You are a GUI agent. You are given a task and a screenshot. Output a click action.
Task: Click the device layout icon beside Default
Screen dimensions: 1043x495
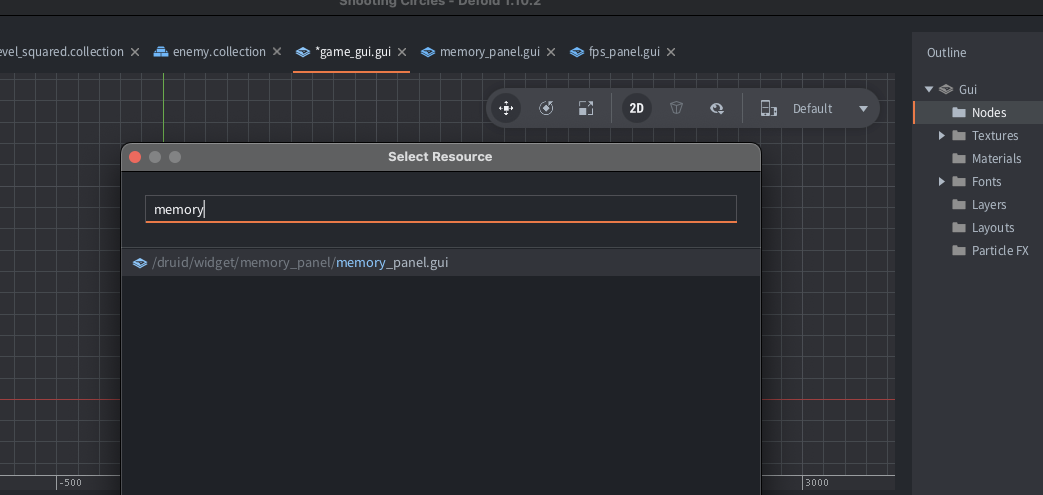[x=768, y=108]
